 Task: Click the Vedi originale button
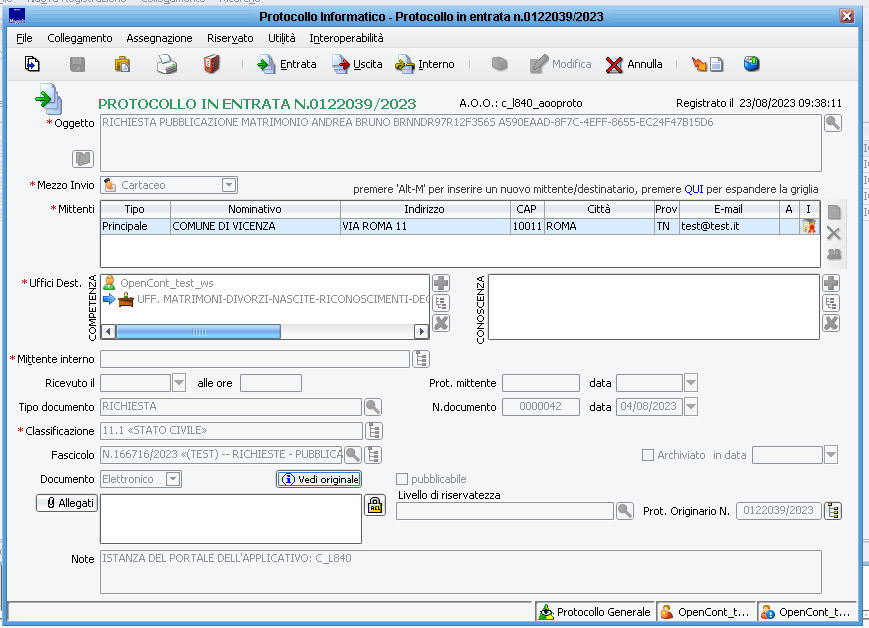click(318, 479)
